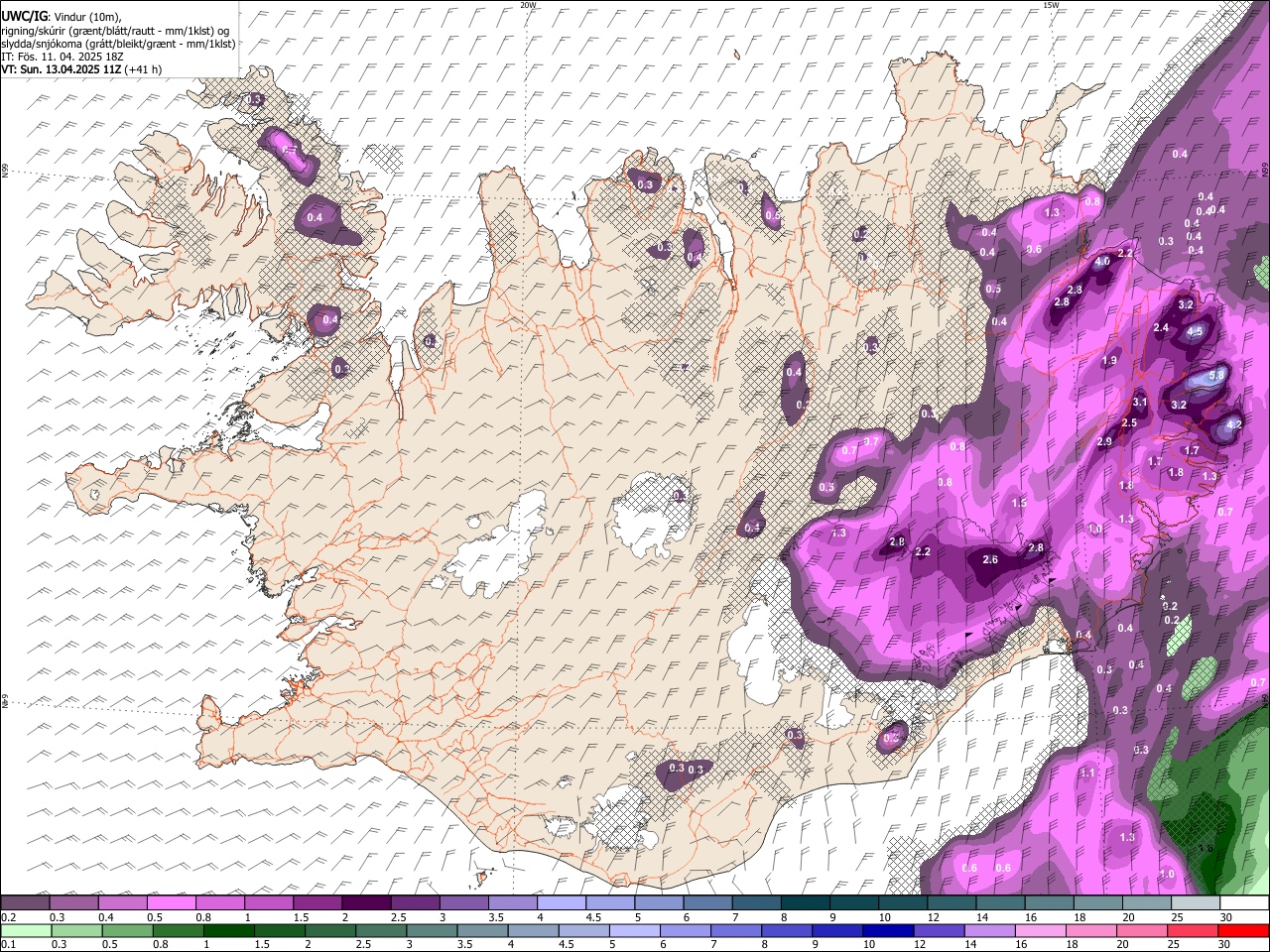Click the 5.8 precipitation value on the map
The width and height of the screenshot is (1270, 952).
(x=1217, y=375)
